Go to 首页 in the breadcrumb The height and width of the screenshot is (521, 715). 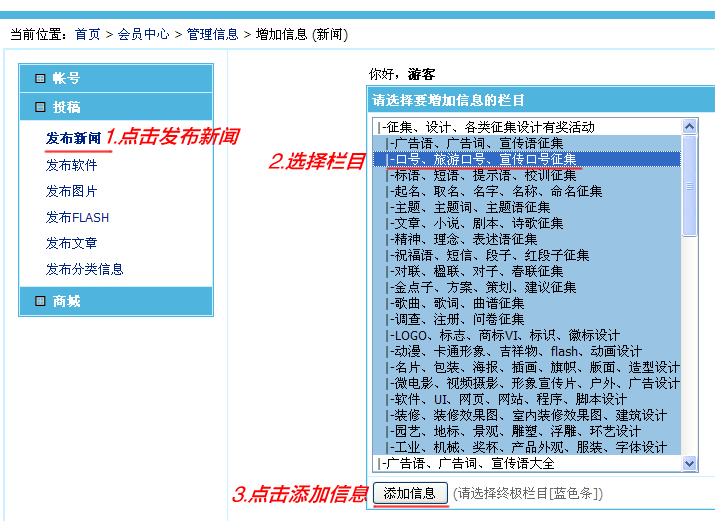(x=87, y=34)
